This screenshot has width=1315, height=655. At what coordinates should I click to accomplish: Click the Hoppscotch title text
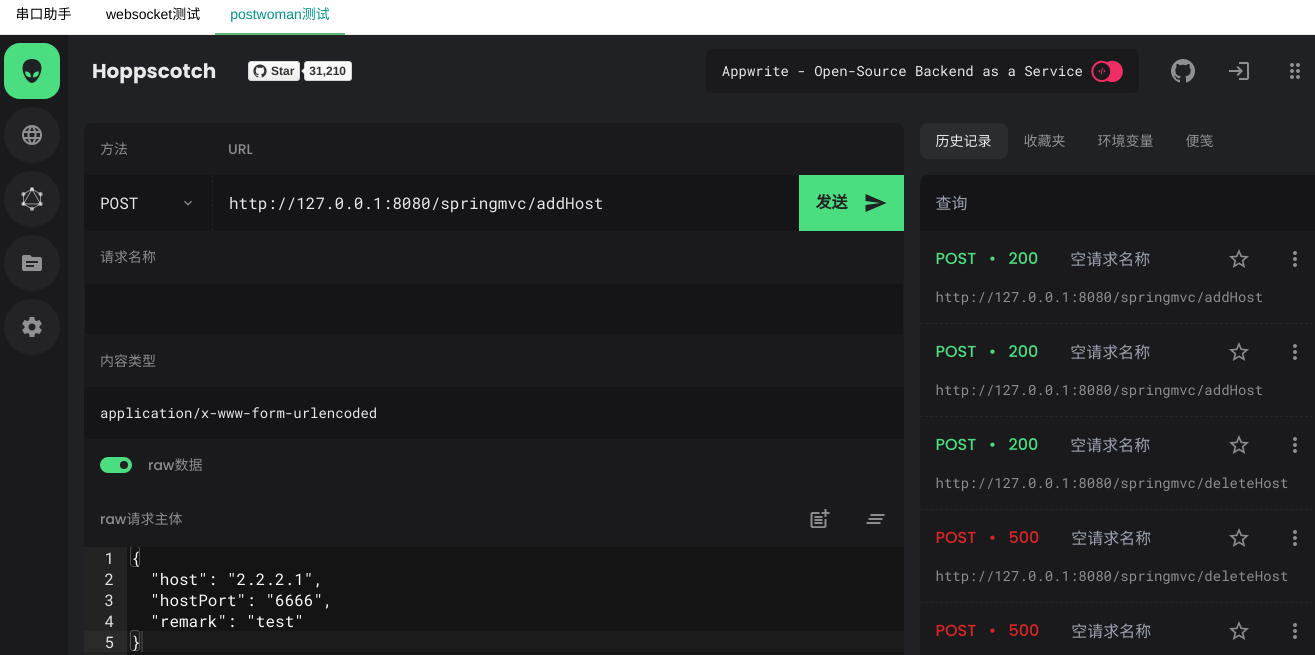[x=154, y=71]
